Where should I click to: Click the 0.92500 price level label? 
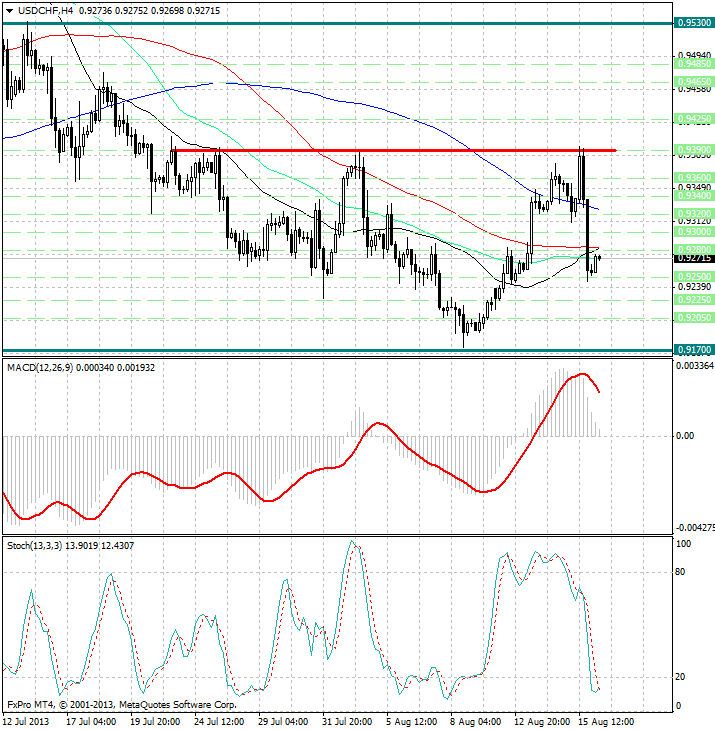[693, 276]
